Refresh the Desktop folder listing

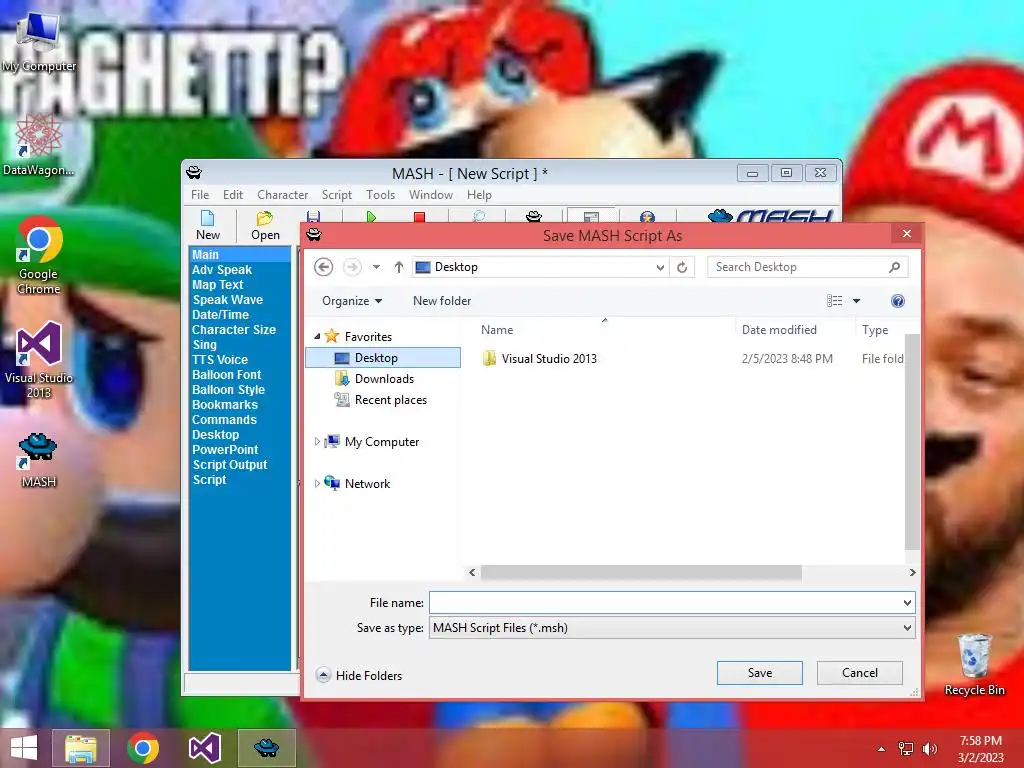(x=682, y=267)
